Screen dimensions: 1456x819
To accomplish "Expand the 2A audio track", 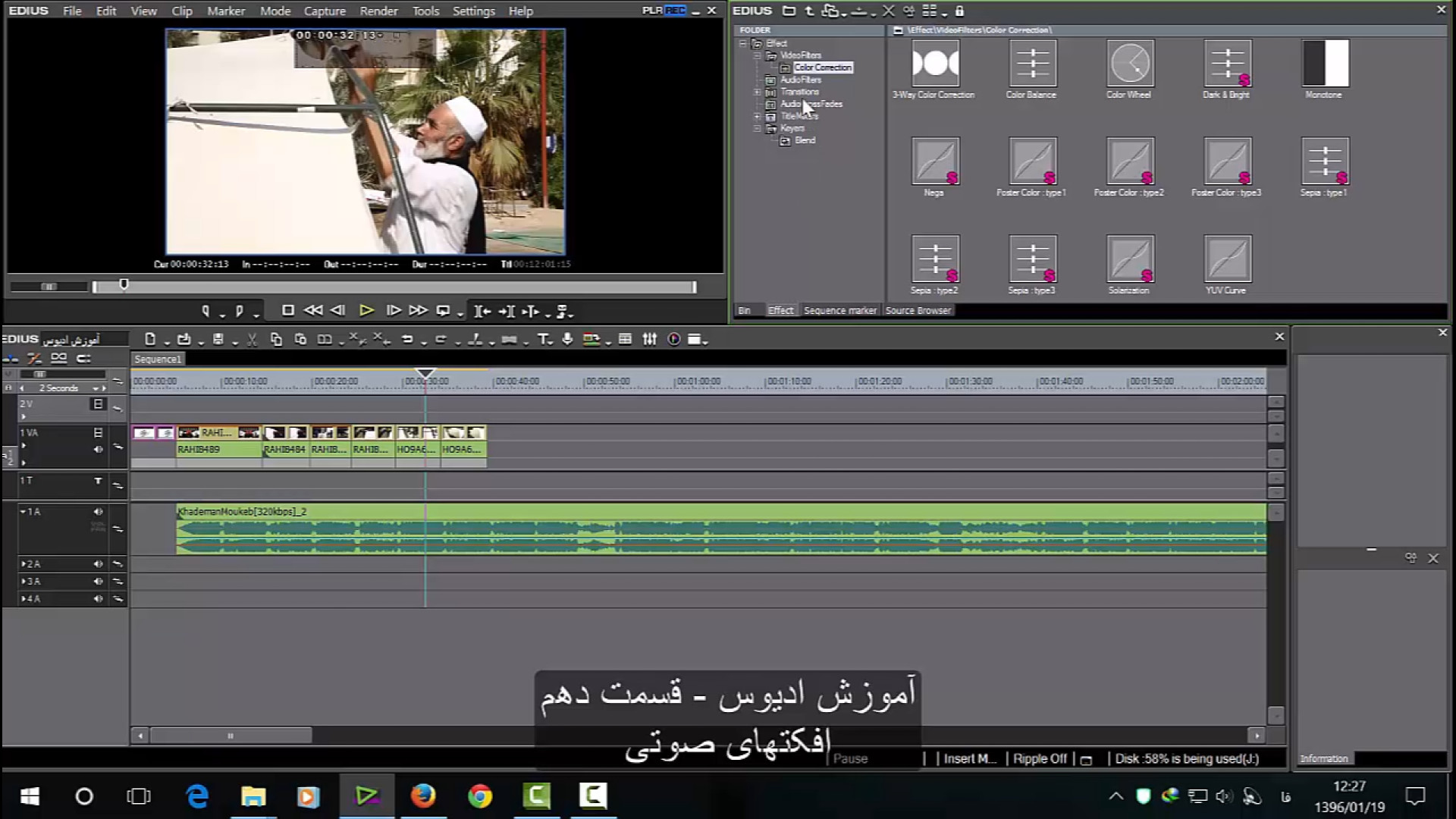I will (24, 563).
